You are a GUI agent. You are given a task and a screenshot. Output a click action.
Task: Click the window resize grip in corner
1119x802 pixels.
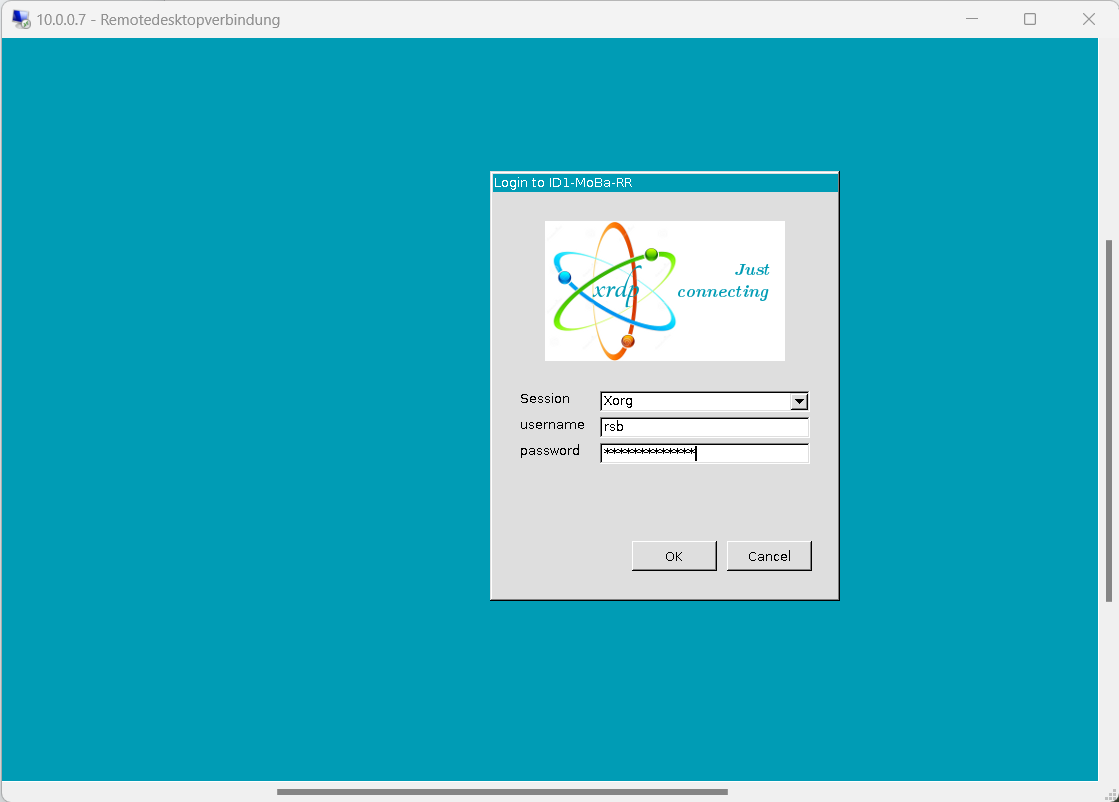tap(1110, 793)
